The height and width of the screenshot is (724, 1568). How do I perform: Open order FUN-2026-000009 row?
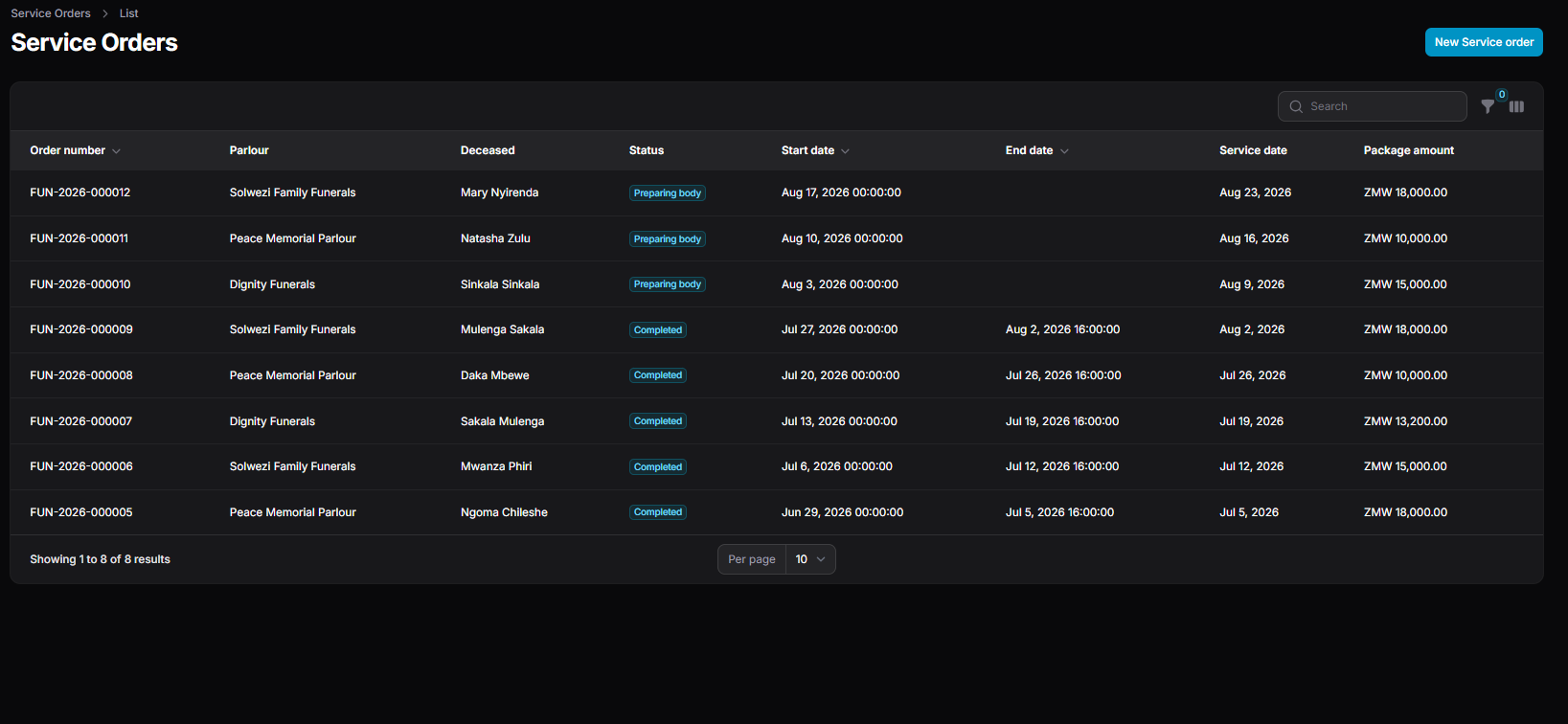point(777,329)
